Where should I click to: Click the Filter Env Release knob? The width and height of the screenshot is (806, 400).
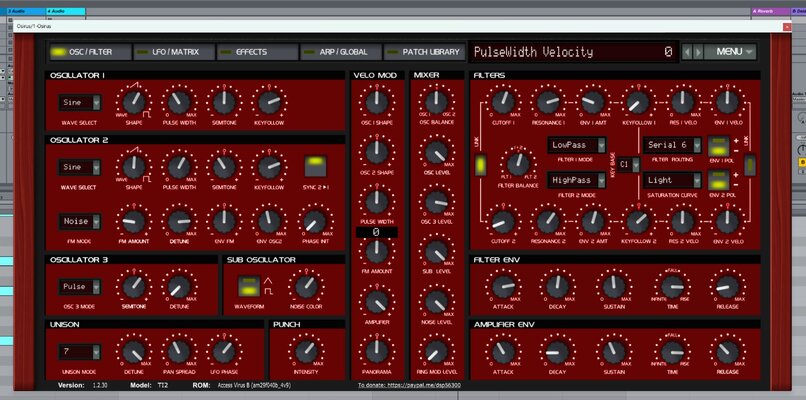727,286
